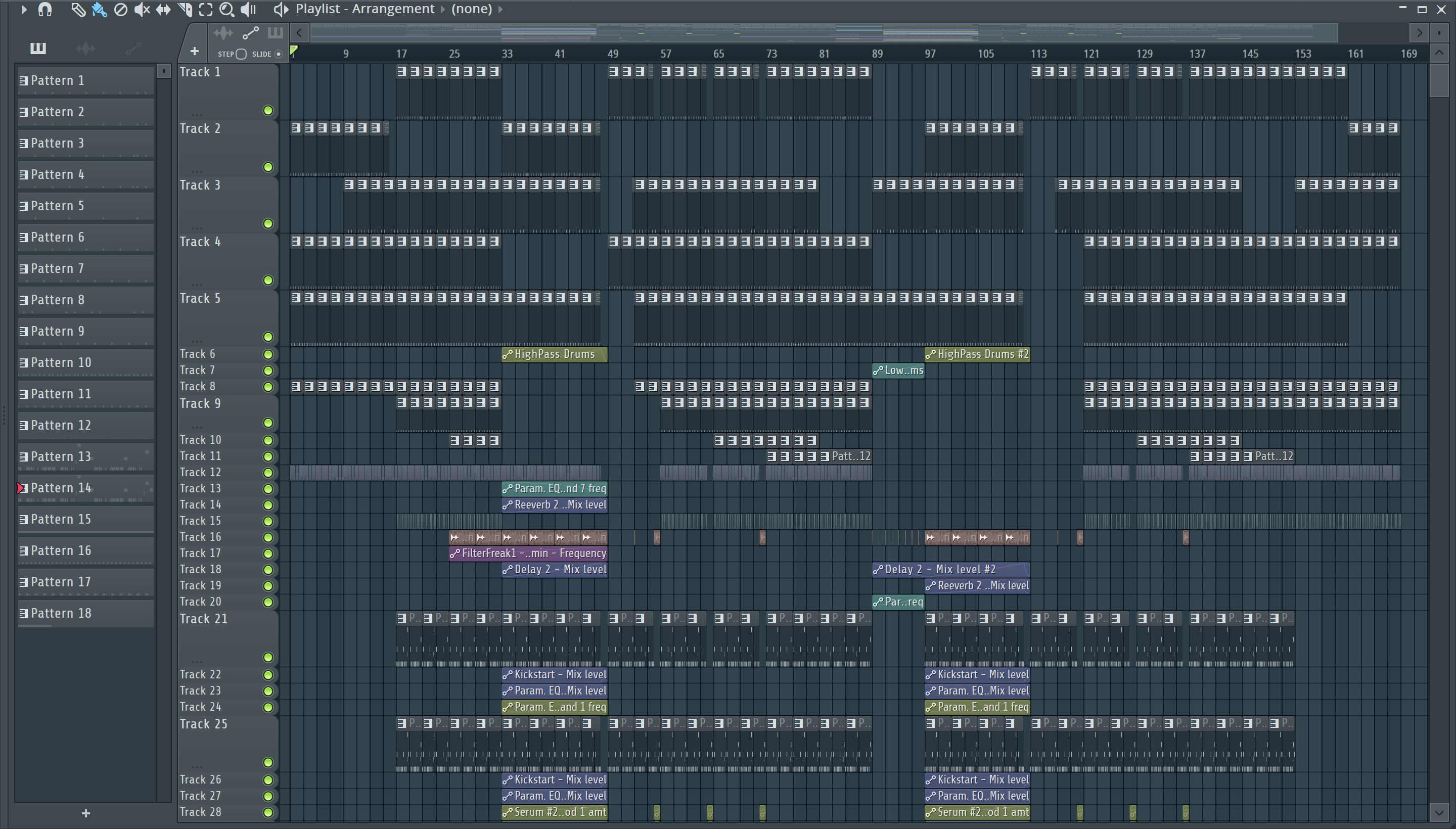1456x829 pixels.
Task: Select the Delete tool
Action: click(120, 9)
